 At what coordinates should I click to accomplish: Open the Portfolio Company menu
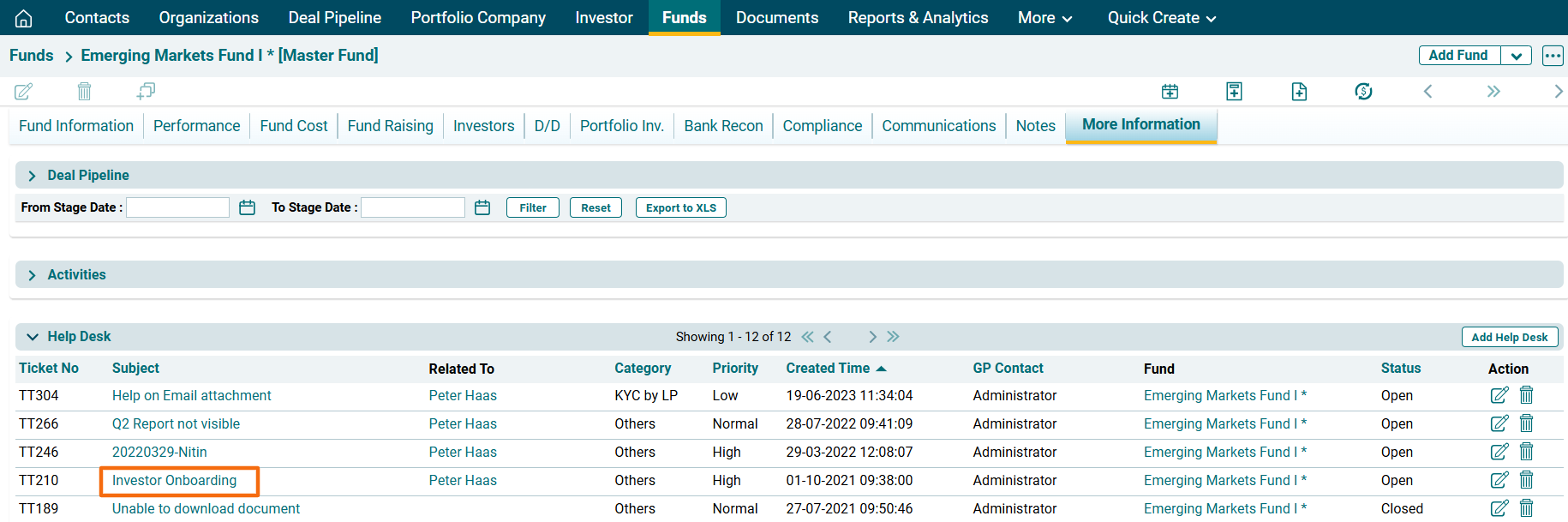tap(478, 18)
